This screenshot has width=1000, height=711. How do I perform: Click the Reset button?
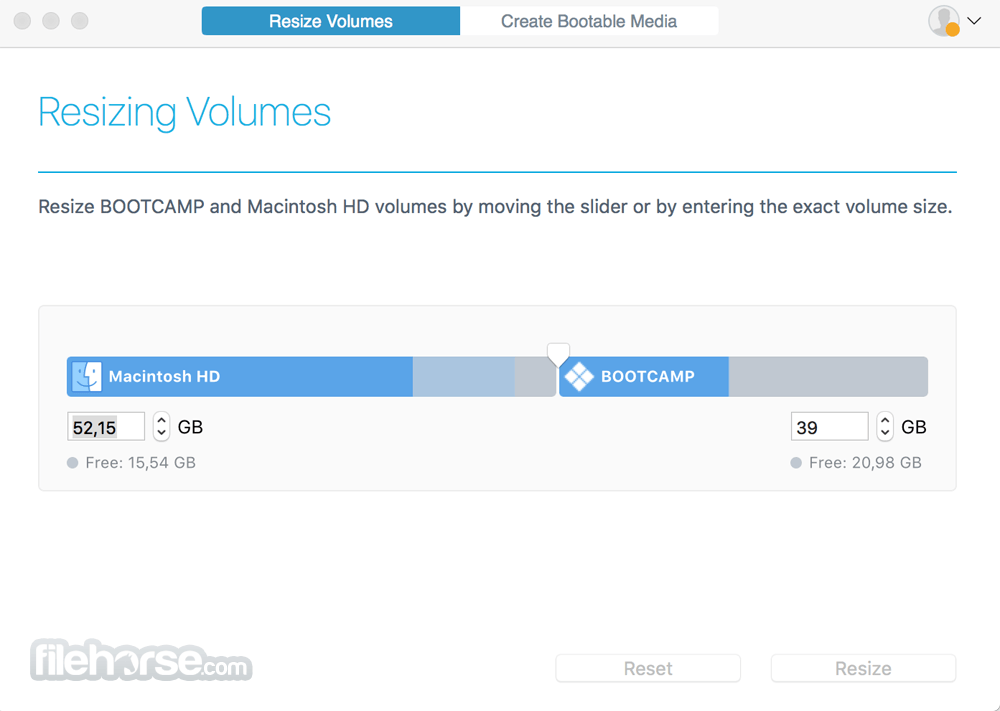[x=648, y=668]
